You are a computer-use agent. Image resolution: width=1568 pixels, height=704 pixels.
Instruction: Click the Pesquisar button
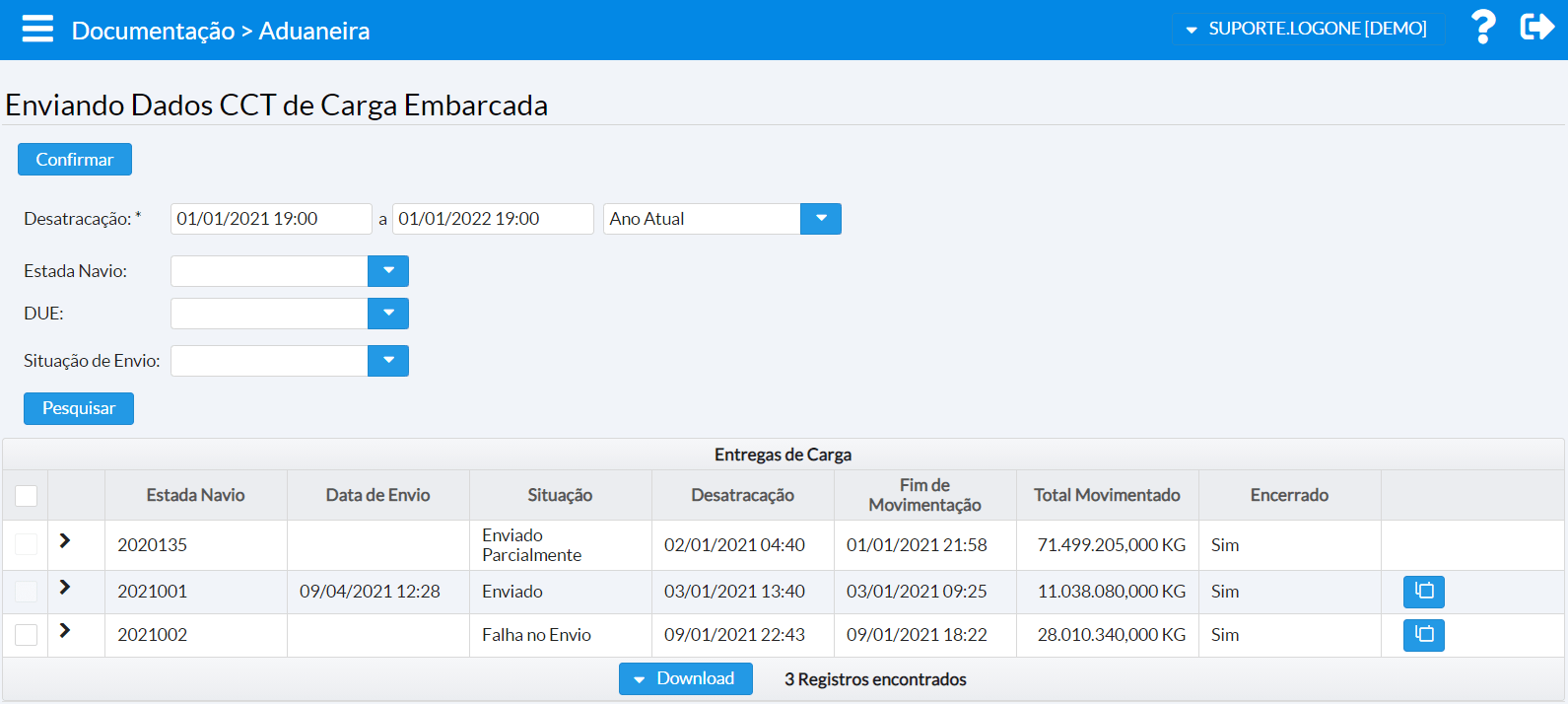79,408
